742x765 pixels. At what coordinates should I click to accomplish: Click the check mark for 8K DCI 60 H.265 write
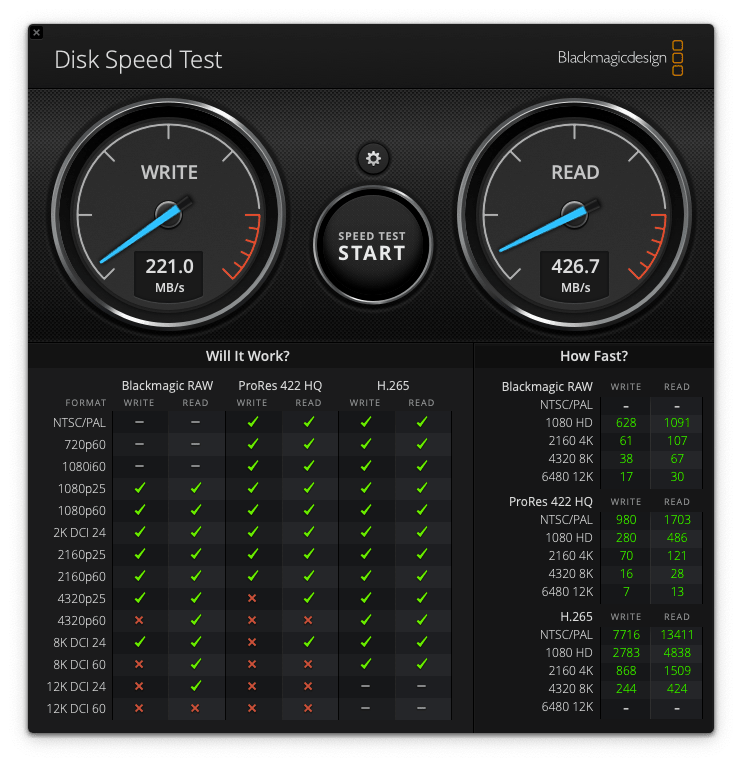[365, 664]
